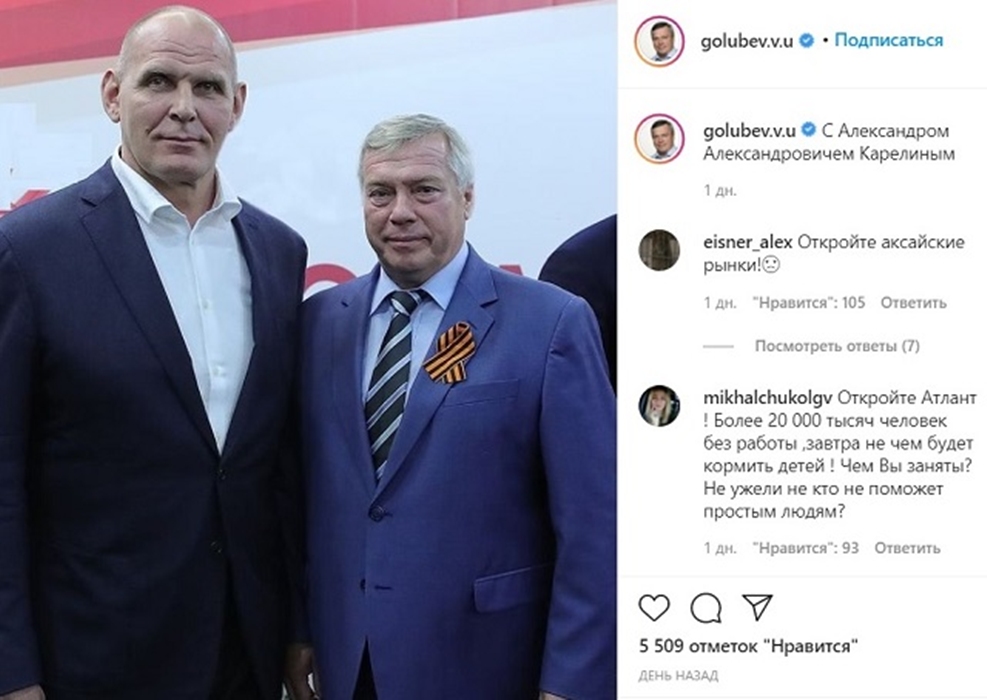Viewport: 987px width, 700px height.
Task: Open the eisner_alex username link
Action: pyautogui.click(x=747, y=243)
